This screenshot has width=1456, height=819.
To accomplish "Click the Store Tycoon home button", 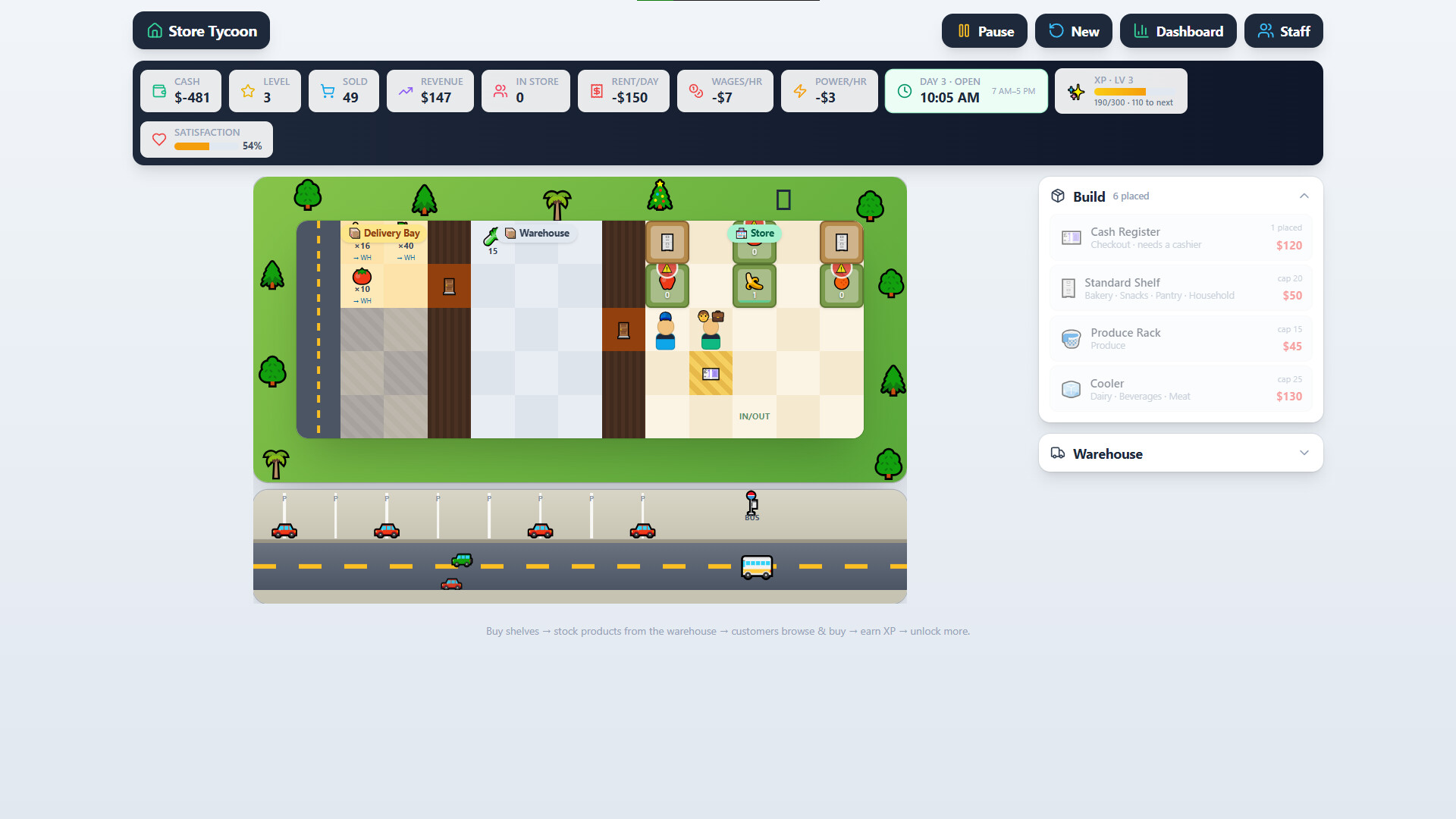I will 201,31.
